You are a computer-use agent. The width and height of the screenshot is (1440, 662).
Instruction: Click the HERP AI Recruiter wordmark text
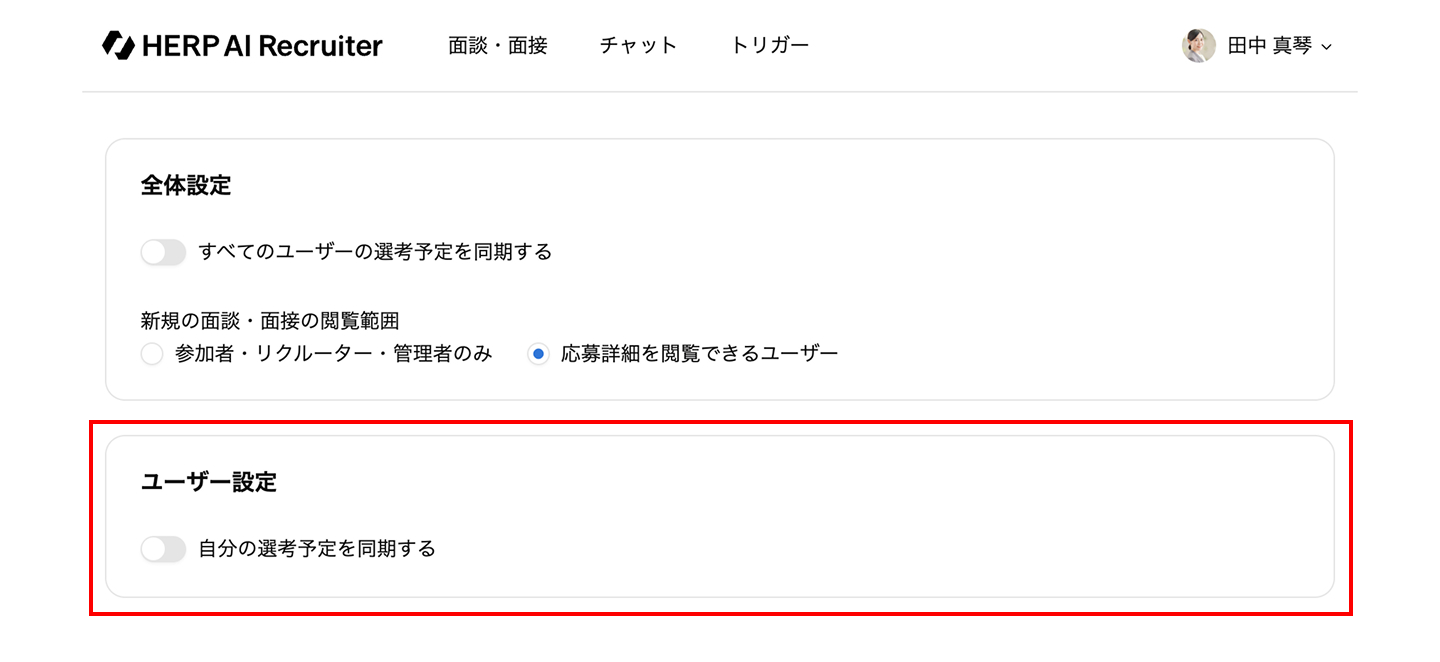(262, 46)
